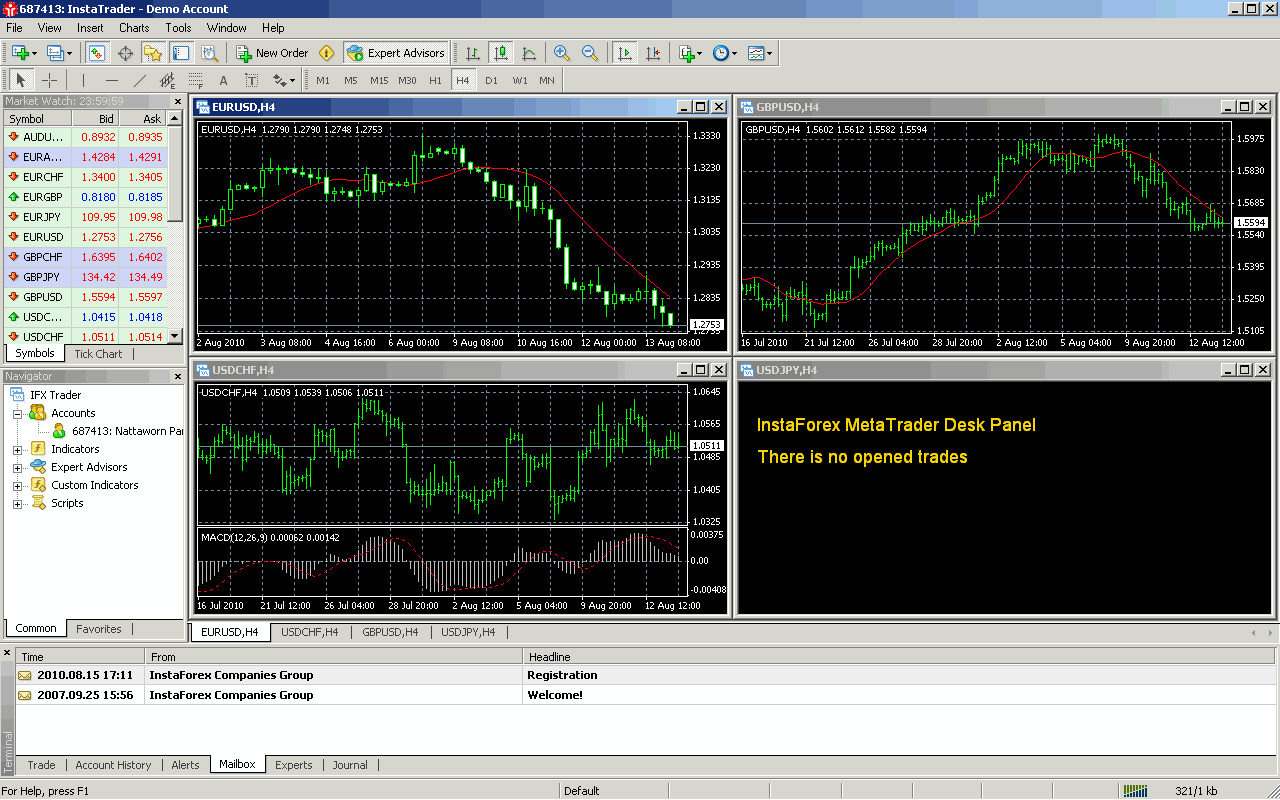Click the New Order button
Screen dimensions: 1280x800
(x=272, y=53)
